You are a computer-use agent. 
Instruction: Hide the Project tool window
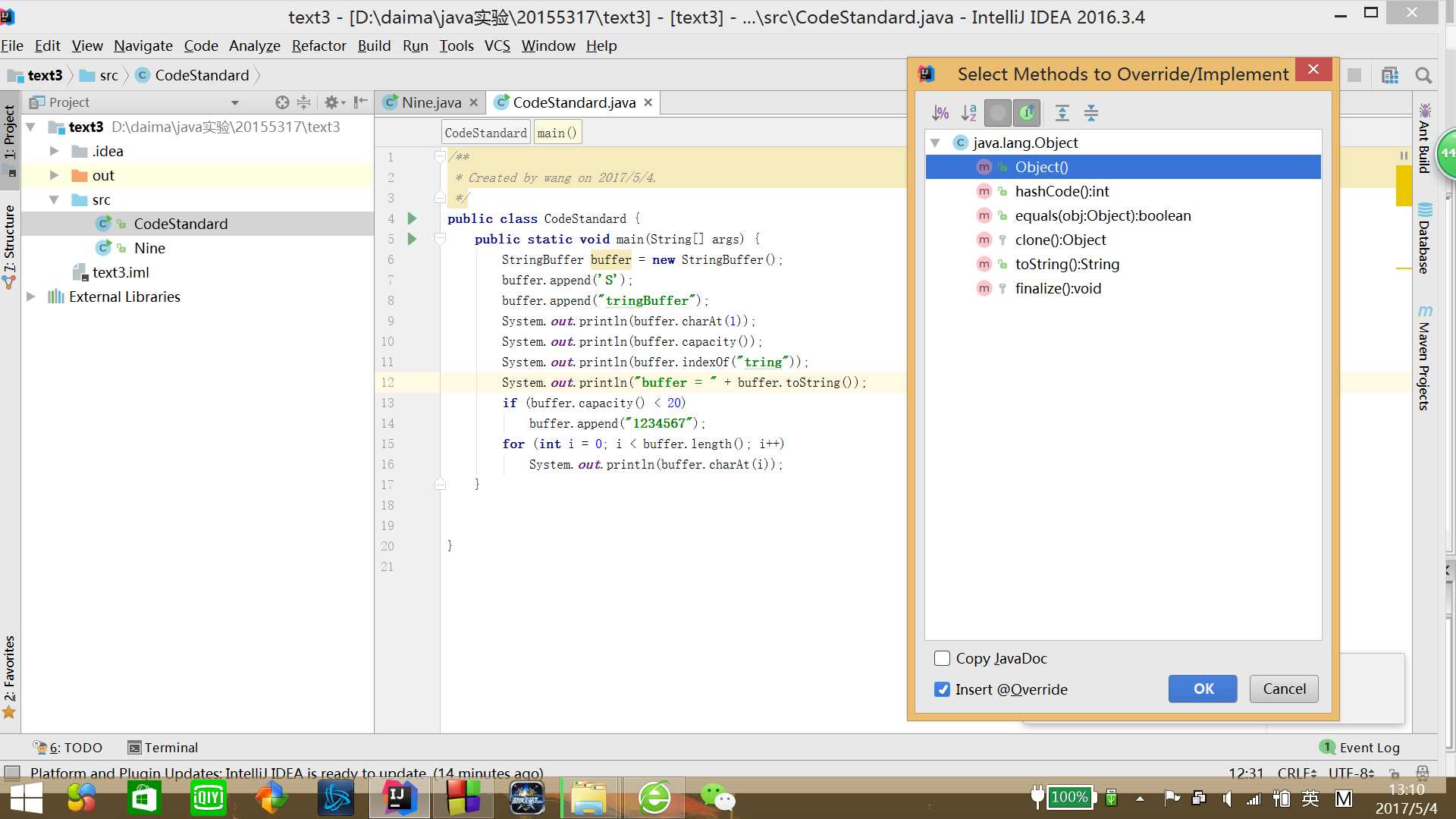click(361, 102)
